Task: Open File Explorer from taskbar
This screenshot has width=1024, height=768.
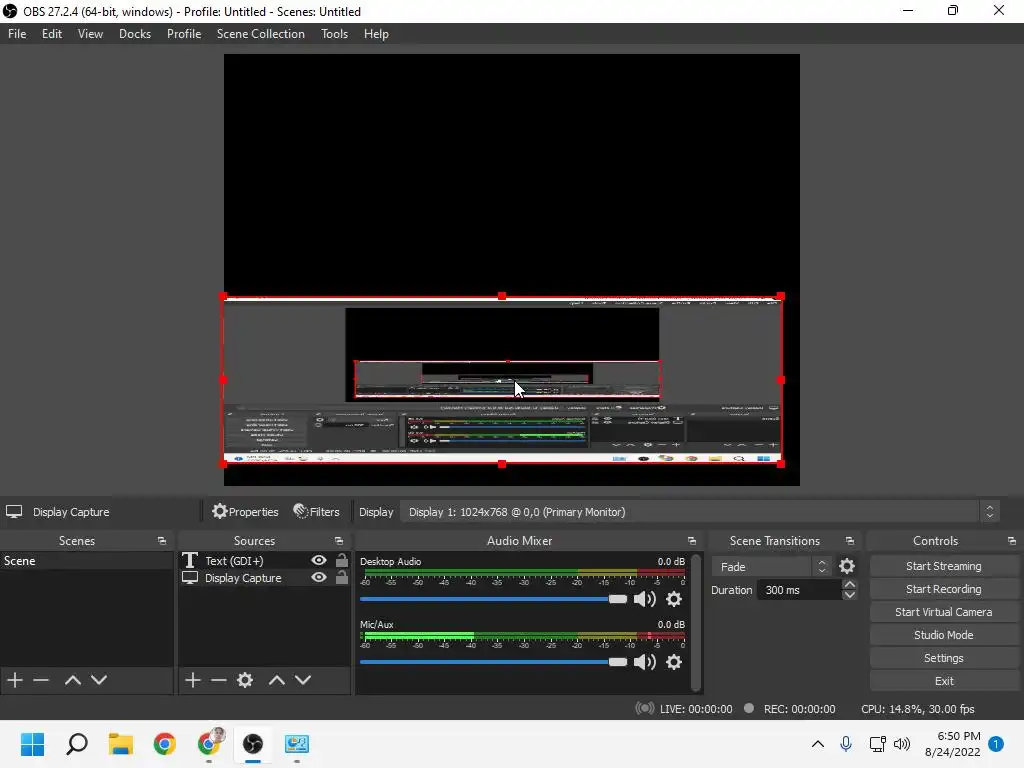Action: click(x=121, y=744)
